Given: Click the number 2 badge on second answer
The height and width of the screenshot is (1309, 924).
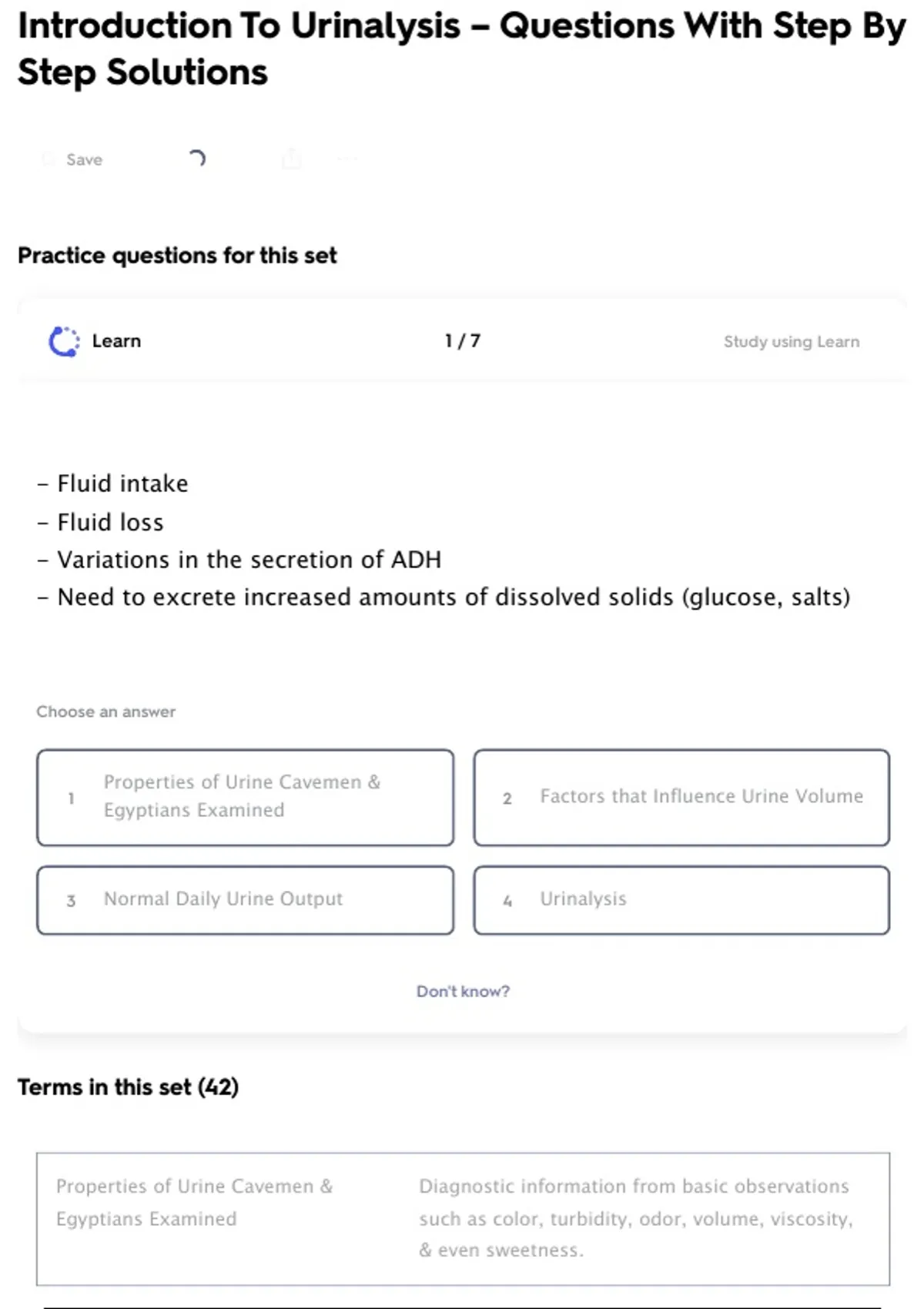Looking at the screenshot, I should pyautogui.click(x=507, y=798).
